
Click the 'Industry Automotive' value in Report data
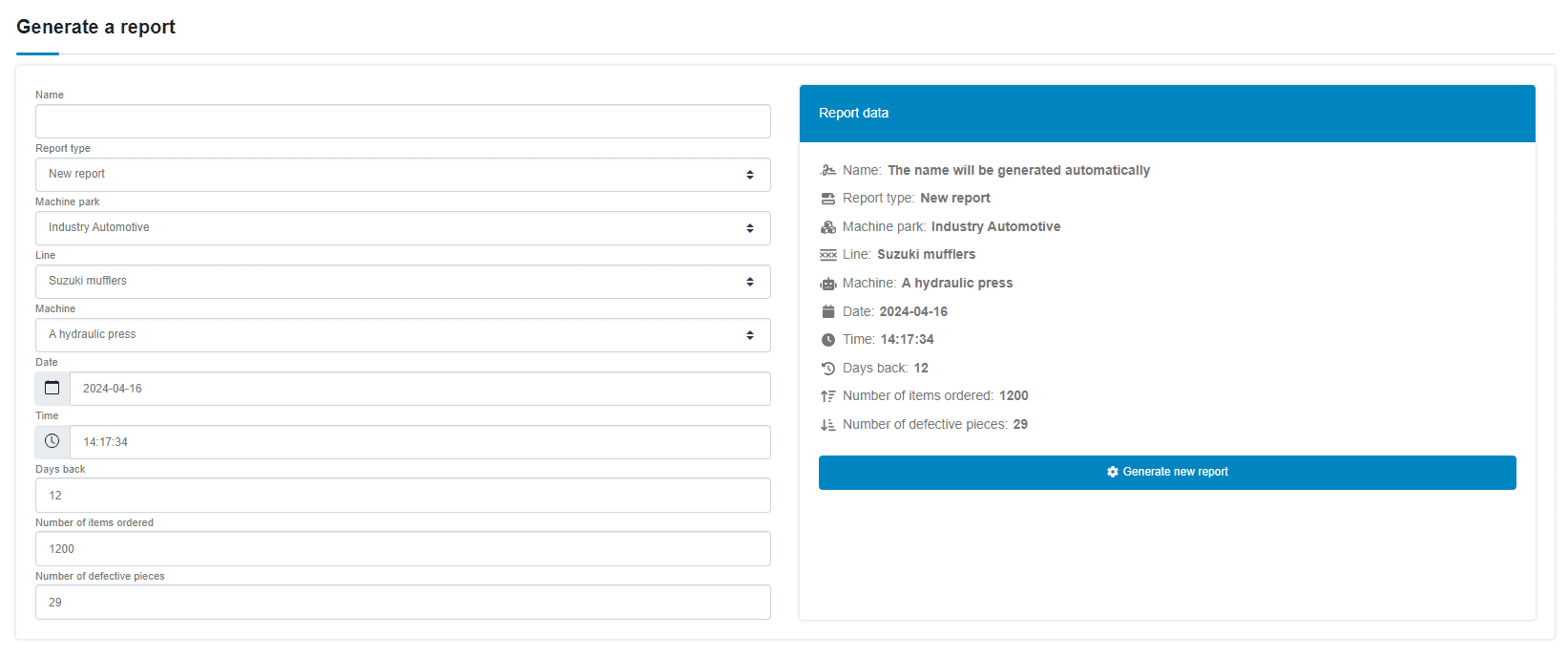(995, 226)
